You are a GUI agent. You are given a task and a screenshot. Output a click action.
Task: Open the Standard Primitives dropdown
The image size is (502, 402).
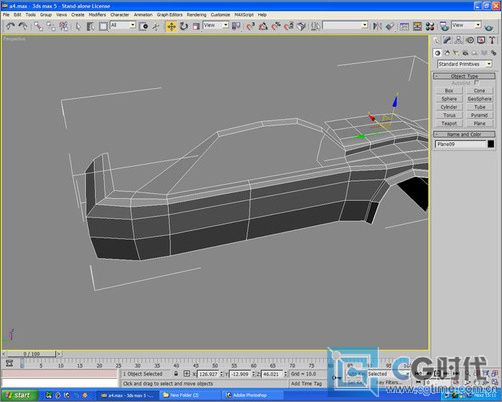pos(465,64)
